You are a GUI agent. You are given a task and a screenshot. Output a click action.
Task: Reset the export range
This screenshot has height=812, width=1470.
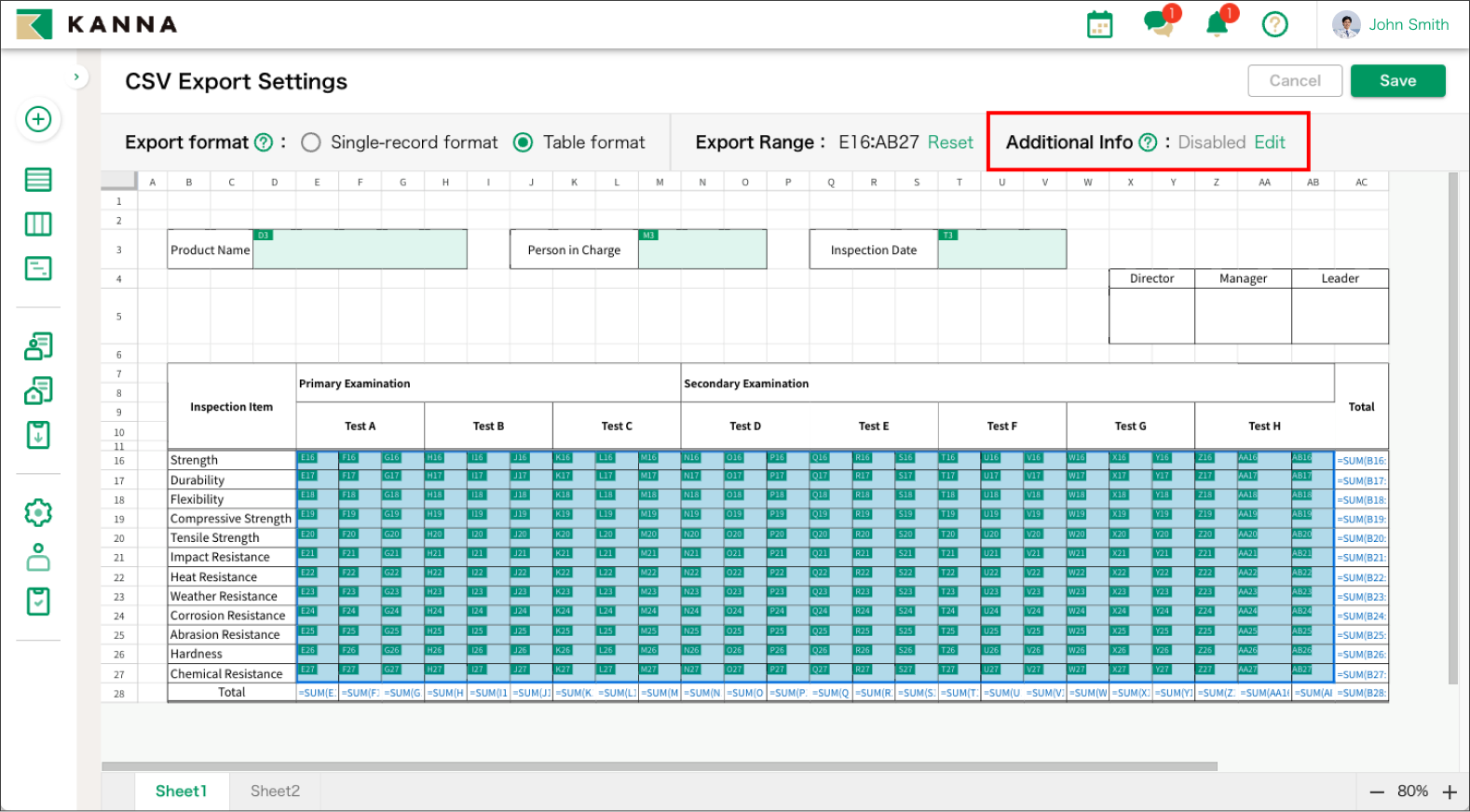(x=949, y=142)
